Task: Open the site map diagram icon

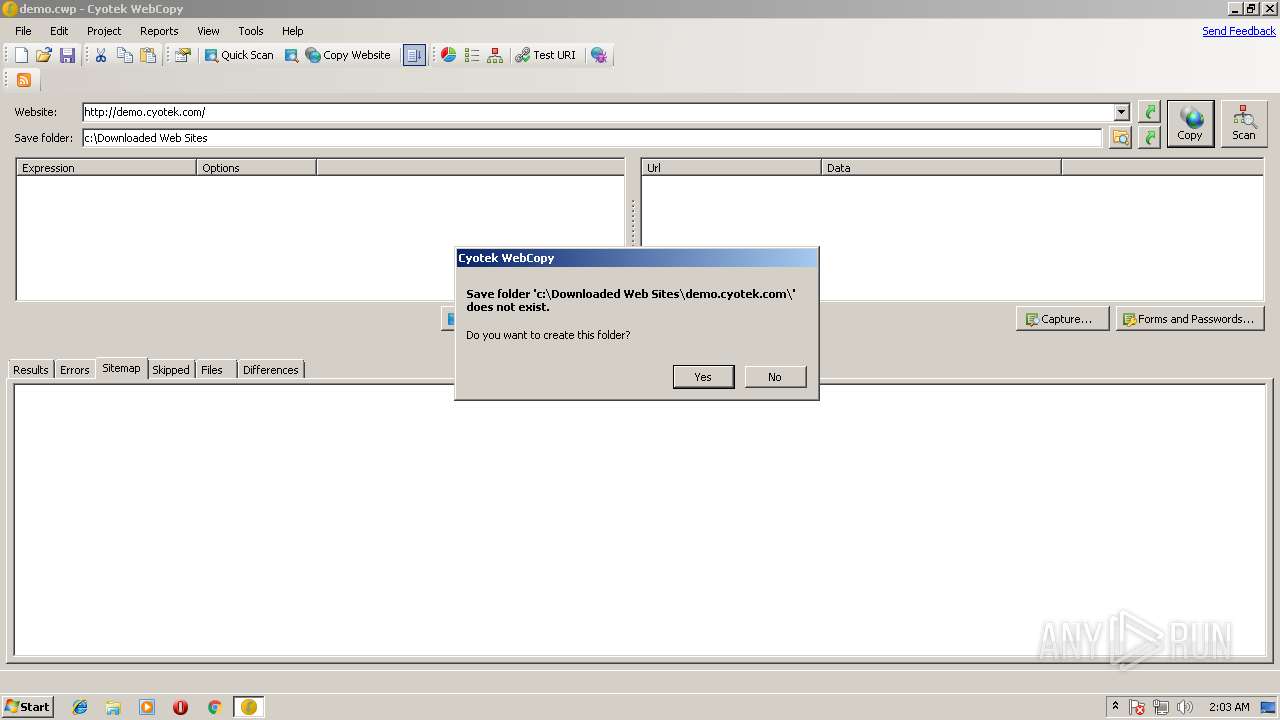Action: coord(495,55)
